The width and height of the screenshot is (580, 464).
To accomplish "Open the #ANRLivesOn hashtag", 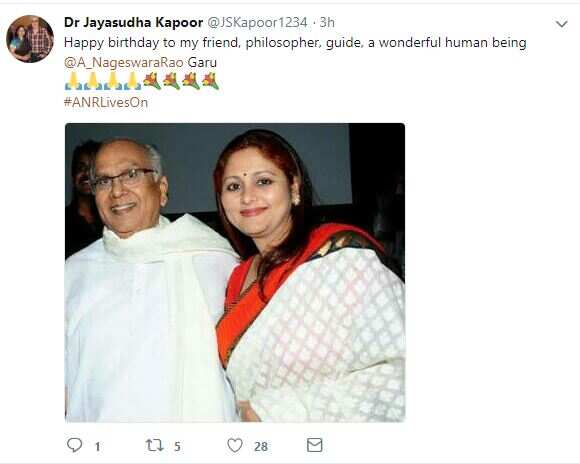I will [x=106, y=102].
